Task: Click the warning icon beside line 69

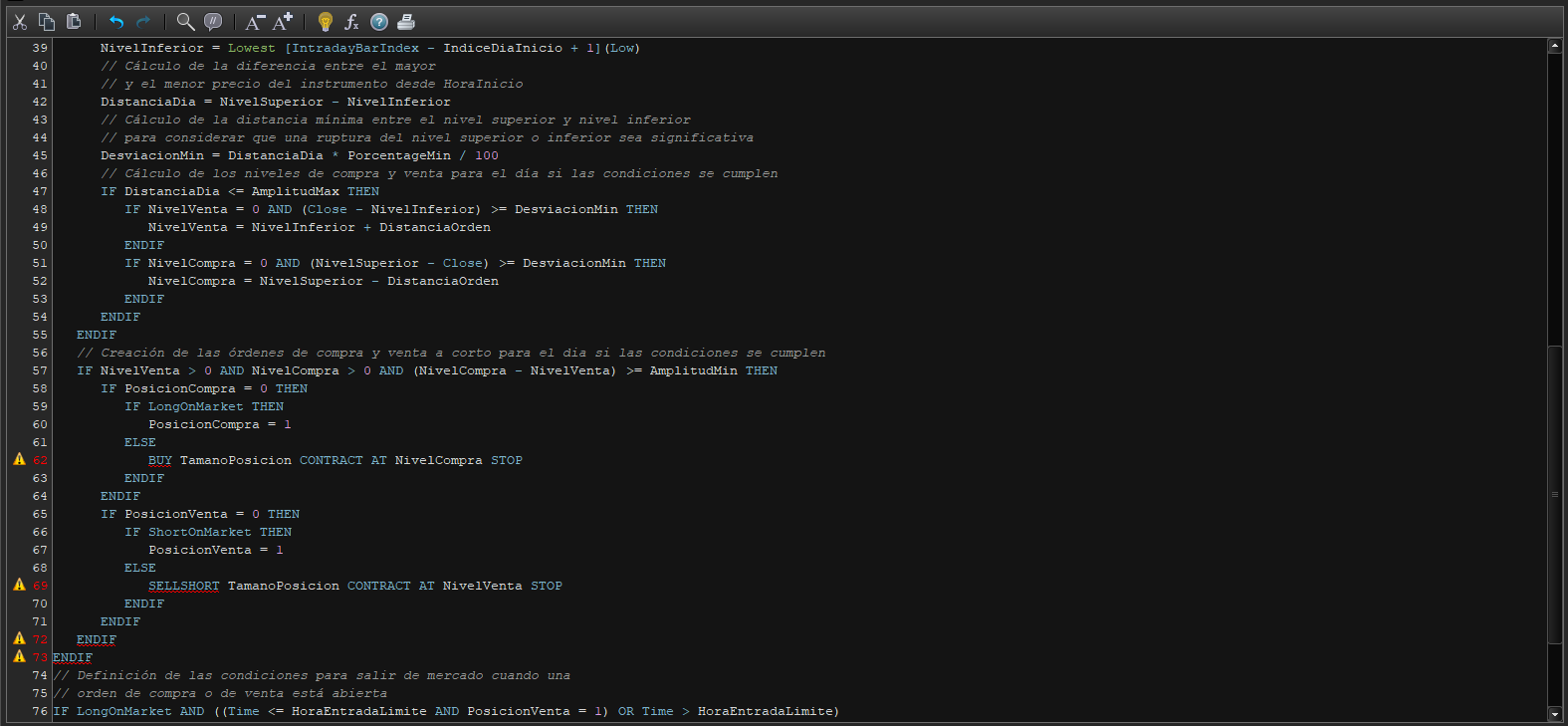Action: [x=19, y=585]
